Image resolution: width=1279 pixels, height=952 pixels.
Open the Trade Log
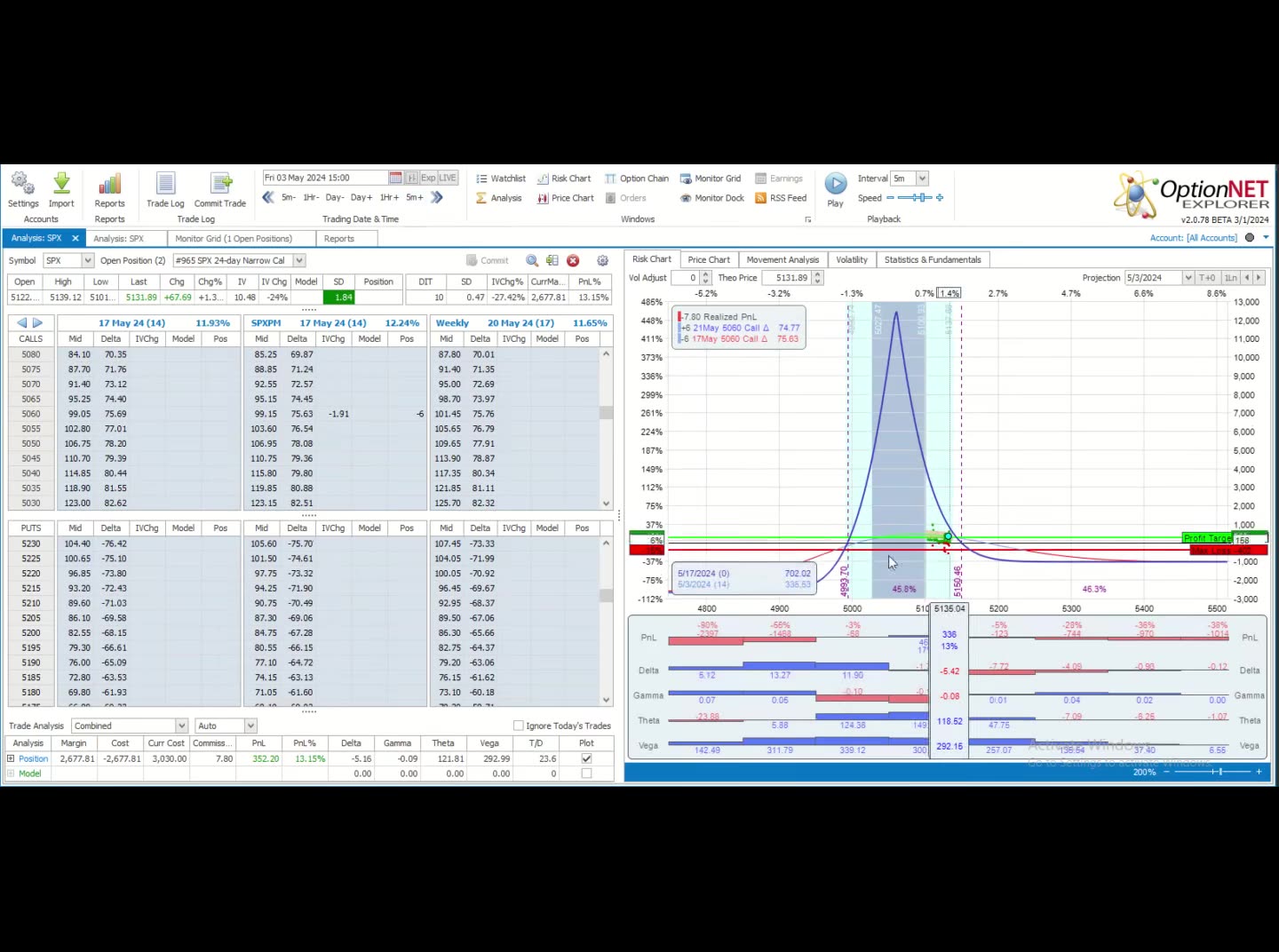165,186
